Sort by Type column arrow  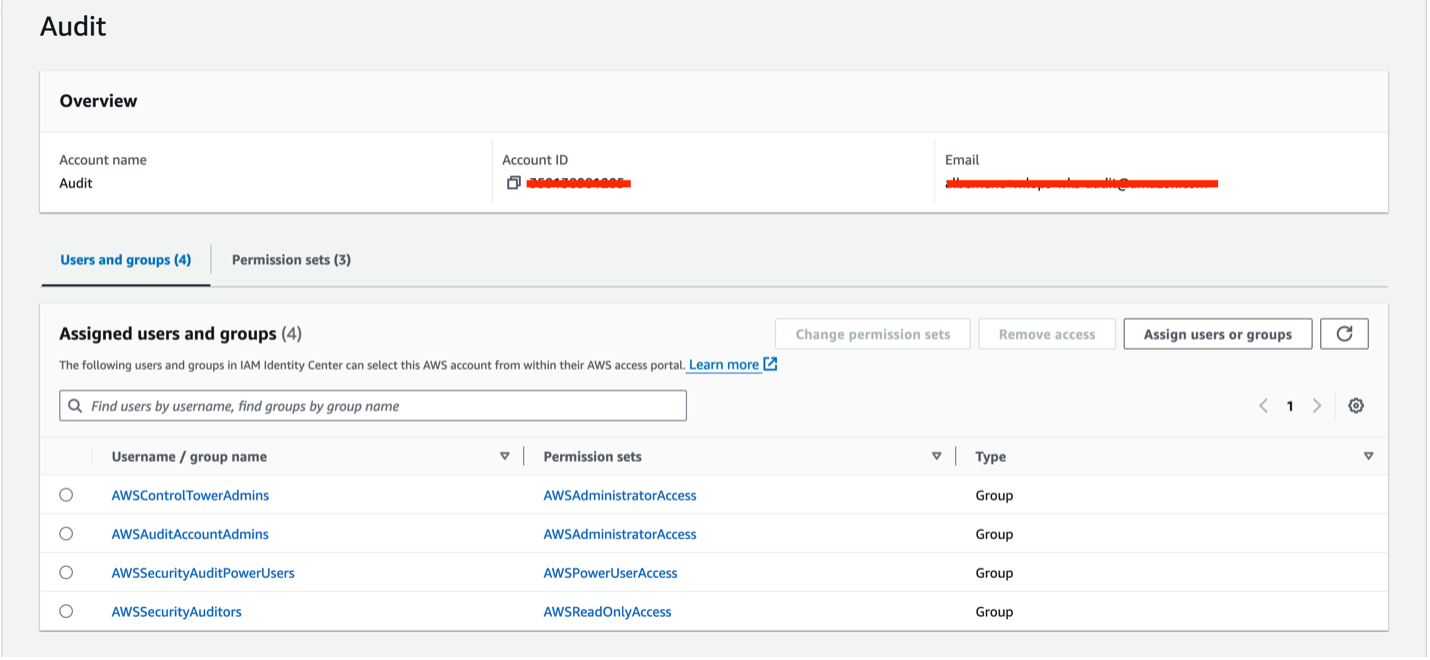pos(1368,456)
